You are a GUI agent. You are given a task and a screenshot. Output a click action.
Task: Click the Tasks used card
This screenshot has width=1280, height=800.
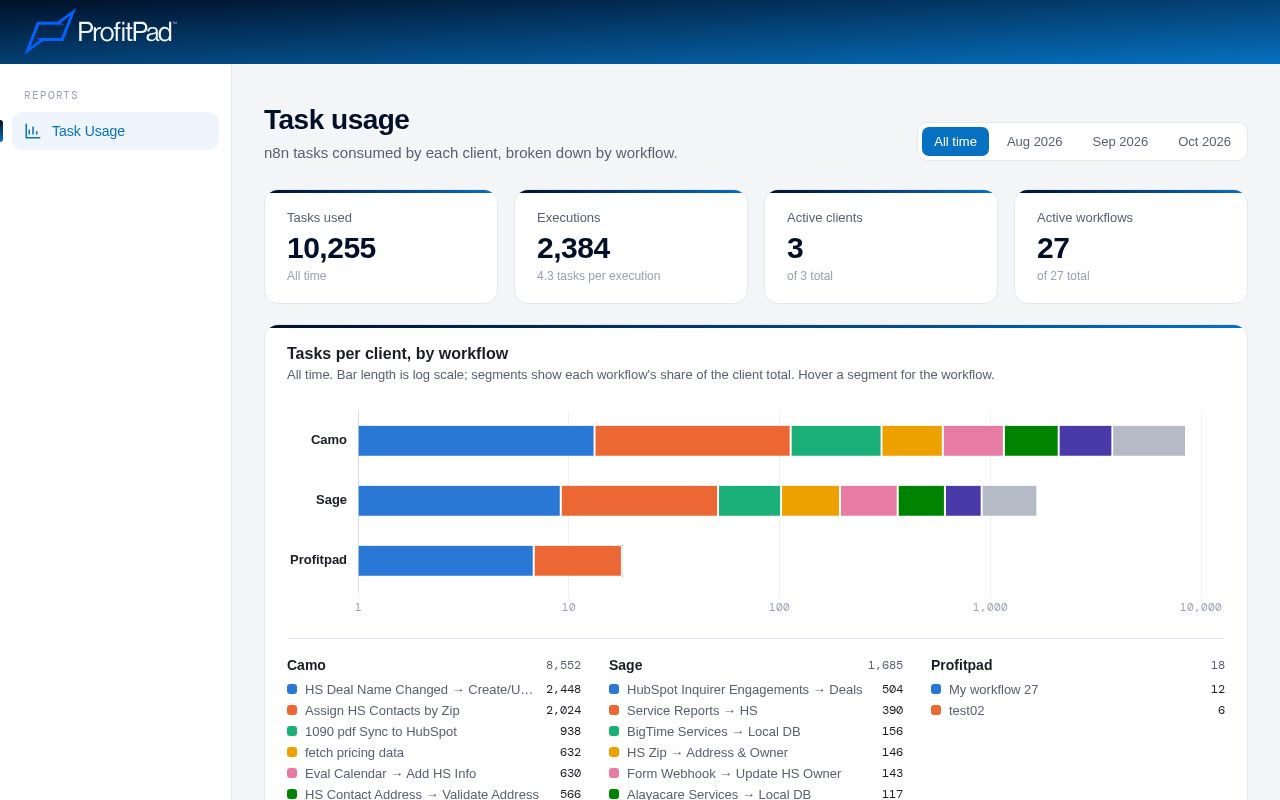click(x=381, y=247)
